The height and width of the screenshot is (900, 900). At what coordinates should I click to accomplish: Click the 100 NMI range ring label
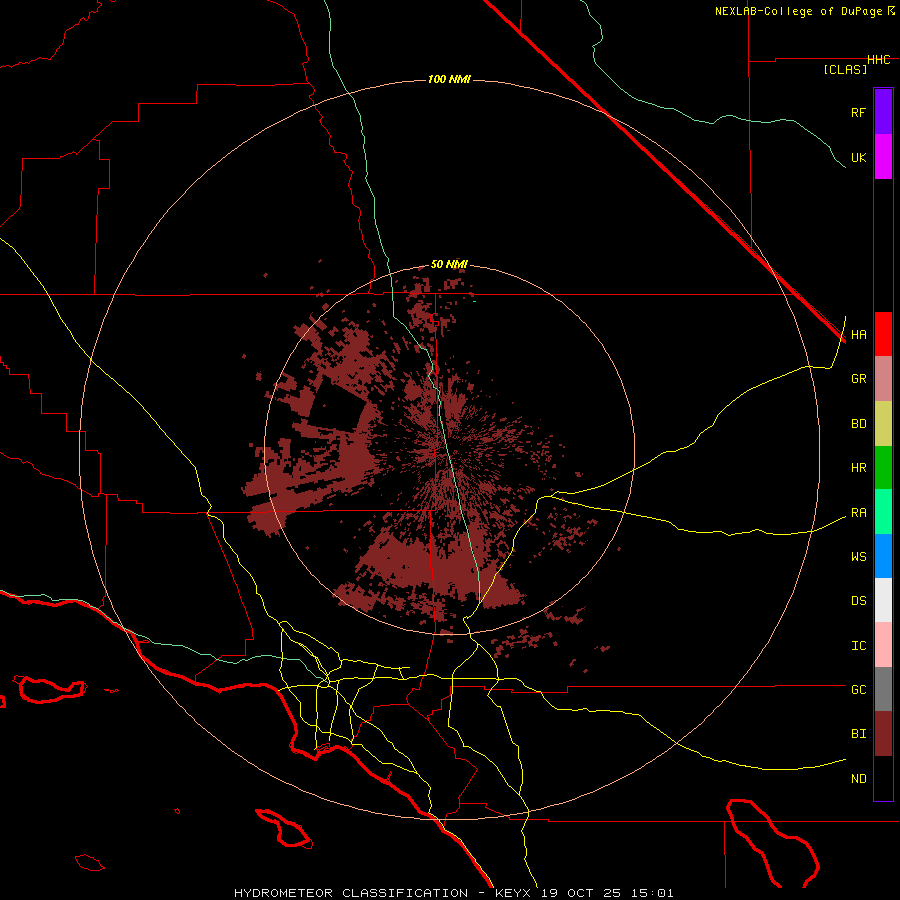click(449, 79)
